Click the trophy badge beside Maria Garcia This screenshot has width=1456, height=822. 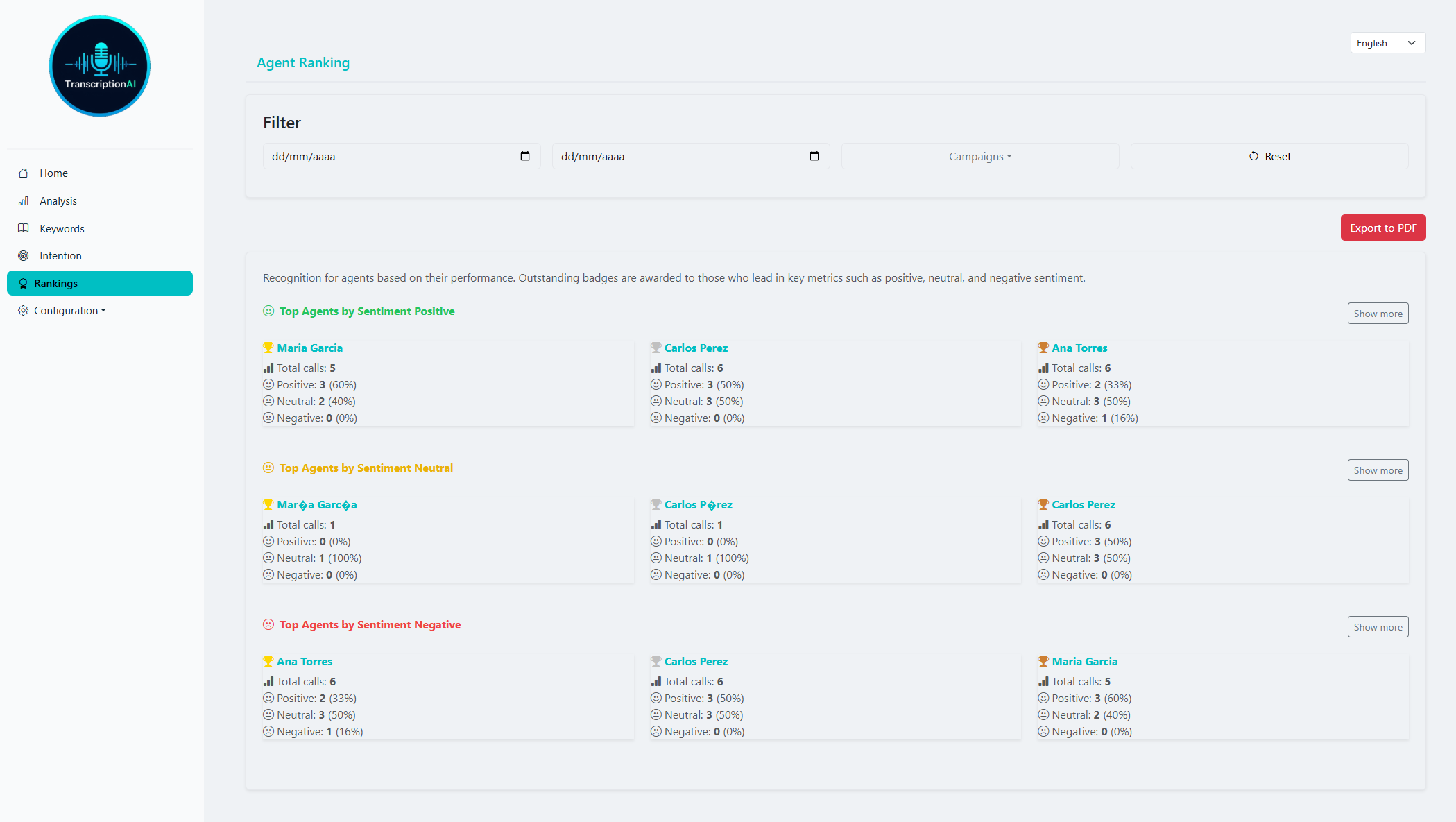(268, 347)
